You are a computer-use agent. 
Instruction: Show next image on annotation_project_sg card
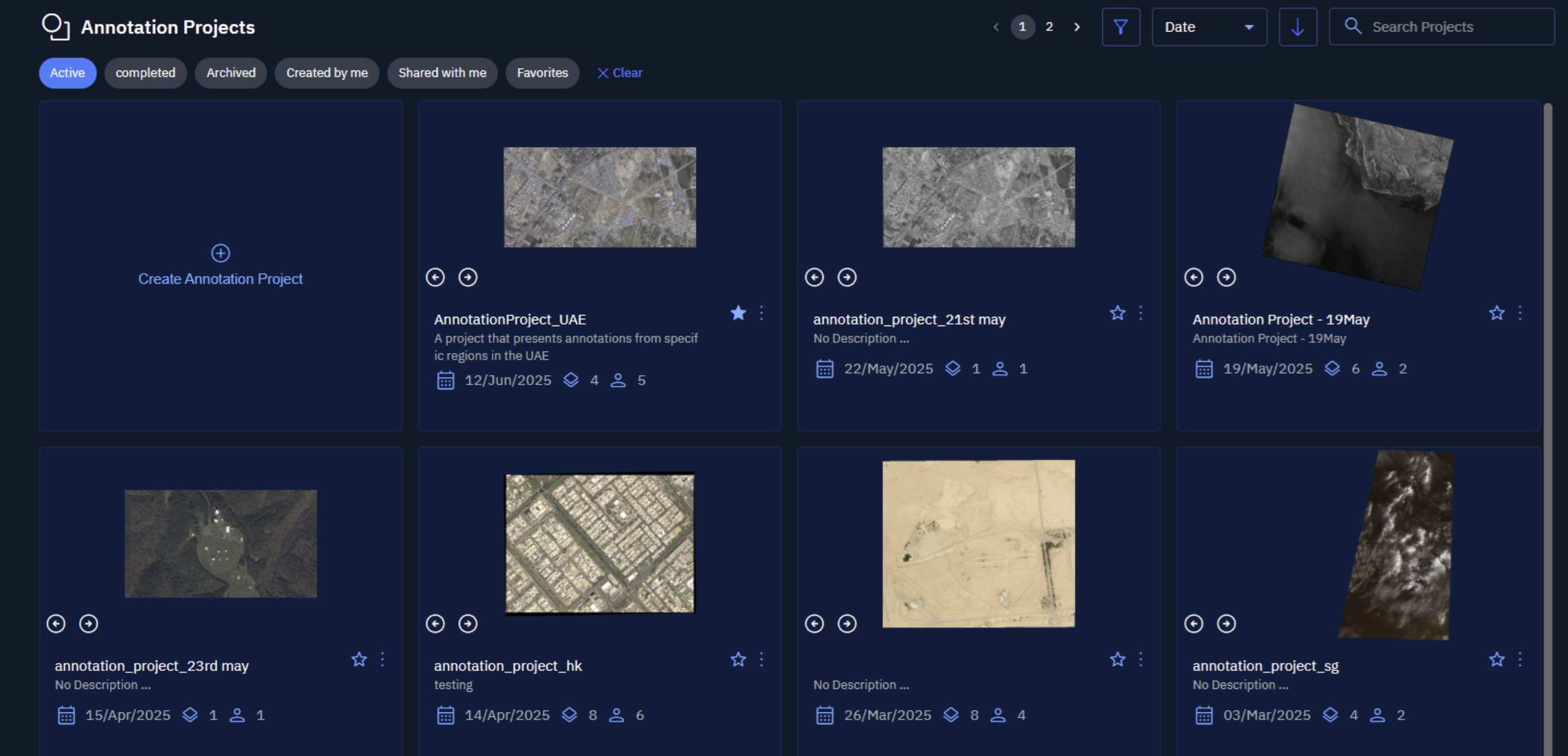pos(1226,623)
